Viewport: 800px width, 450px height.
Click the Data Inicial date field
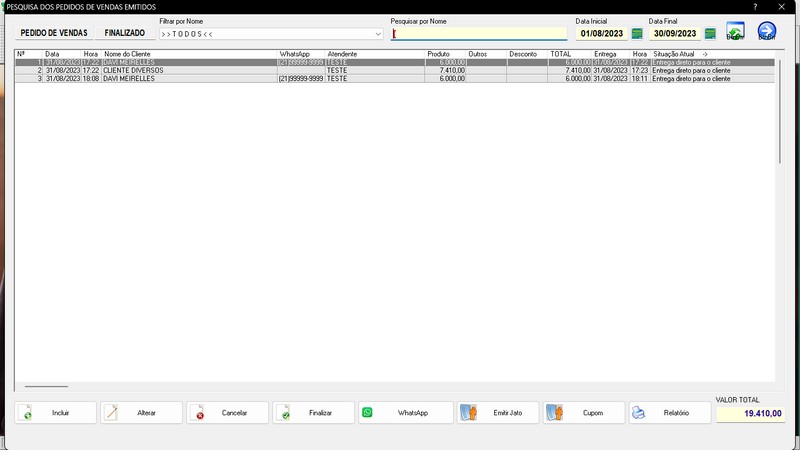pyautogui.click(x=602, y=34)
